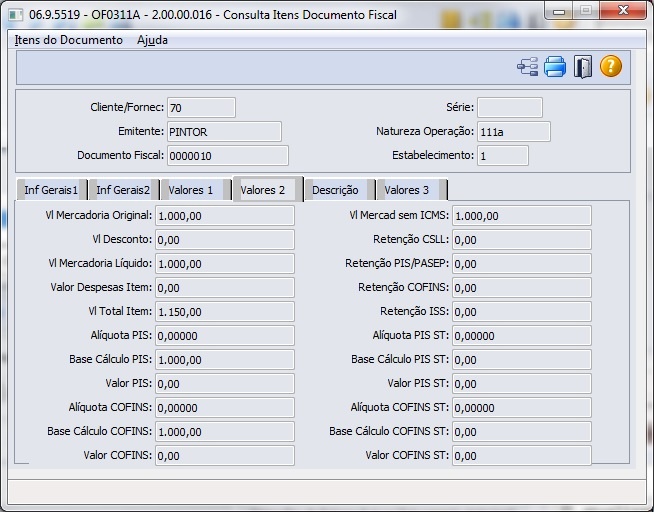
Task: Click the Vl Total Item field 1.150,00
Action: [225, 311]
